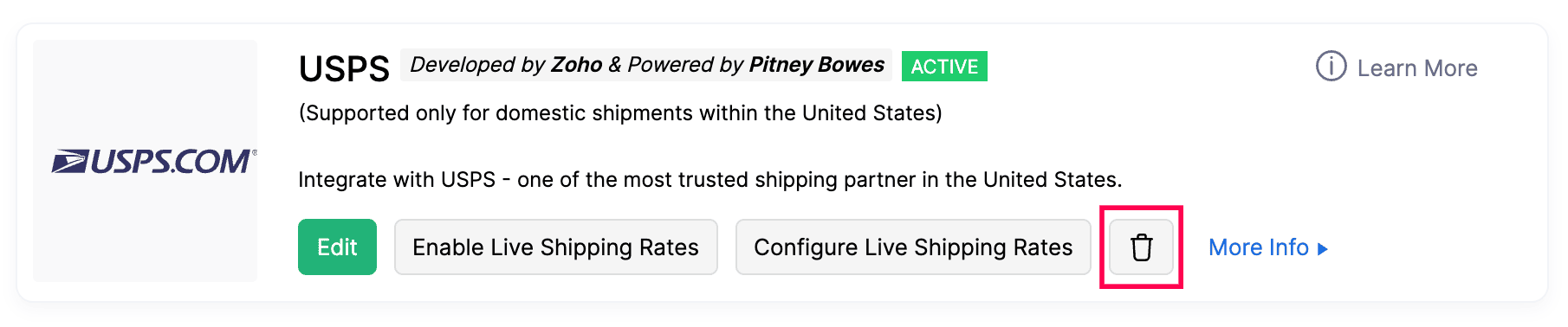The height and width of the screenshot is (327, 1568).
Task: Click the USPS.COM wordmark text in logo
Action: click(172, 162)
